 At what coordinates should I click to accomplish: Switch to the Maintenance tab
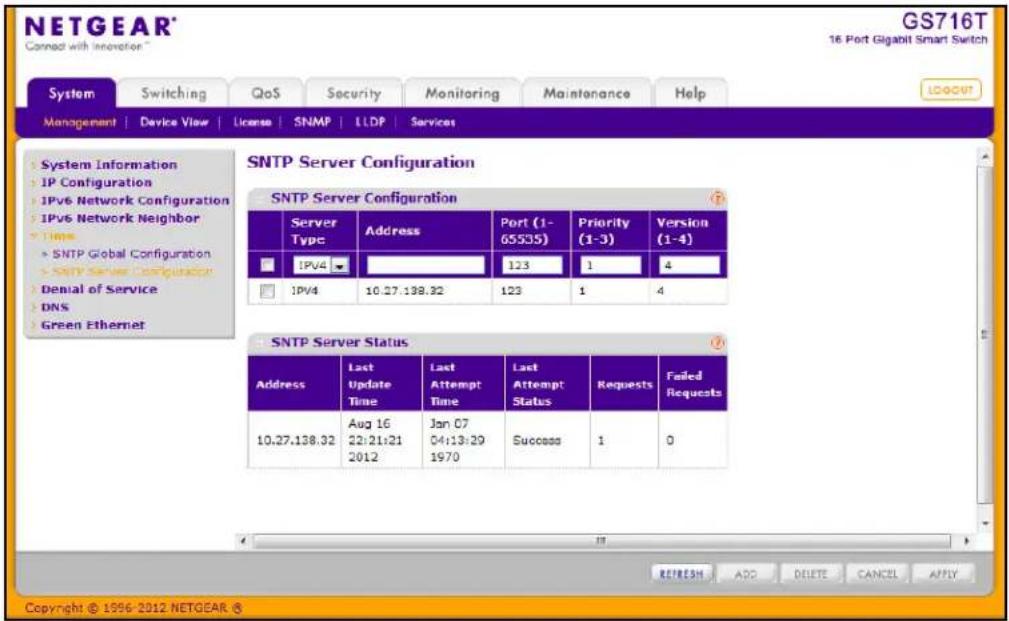pos(586,93)
